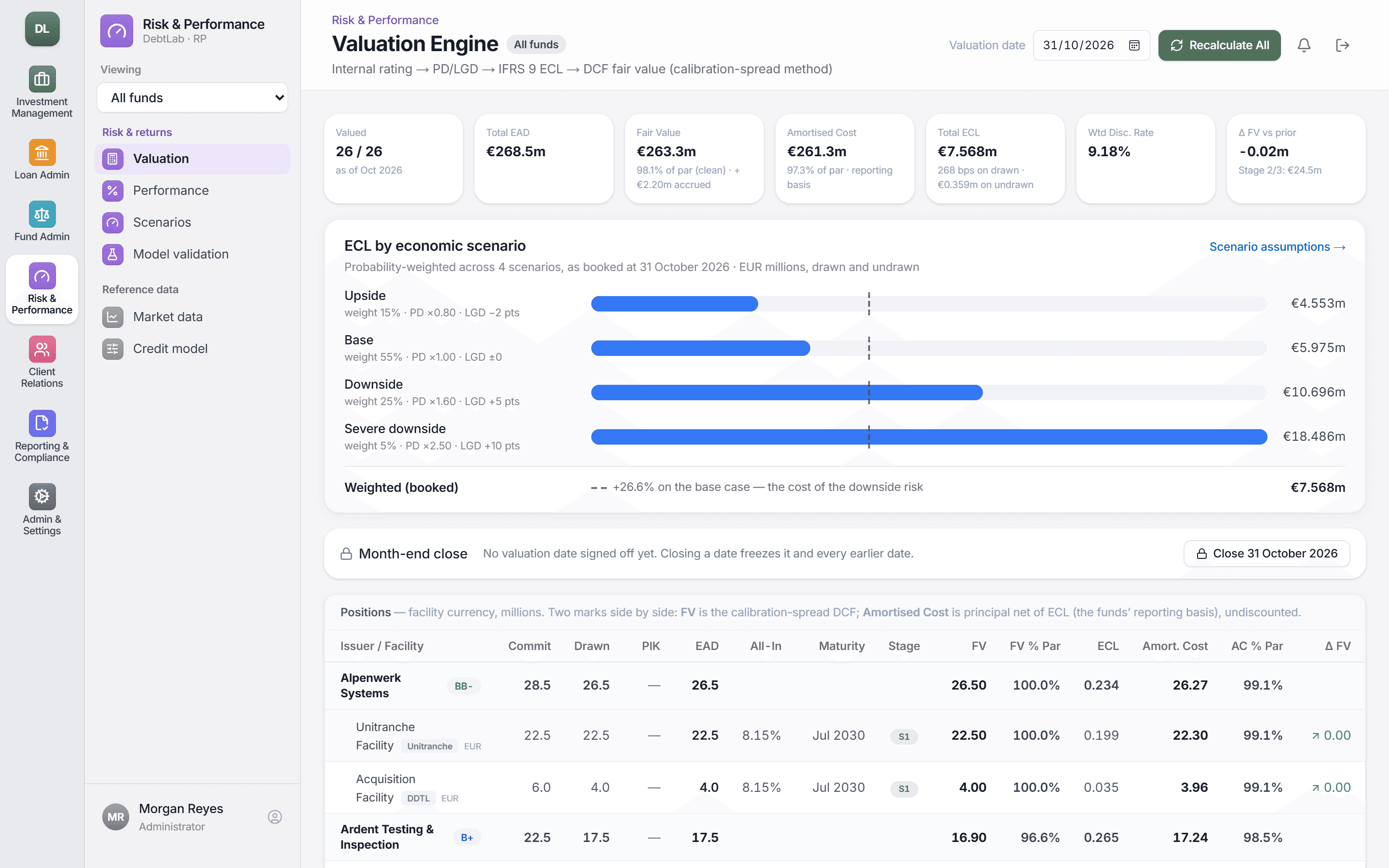
Task: Click Risk & Performance breadcrumb
Action: pyautogui.click(x=384, y=20)
